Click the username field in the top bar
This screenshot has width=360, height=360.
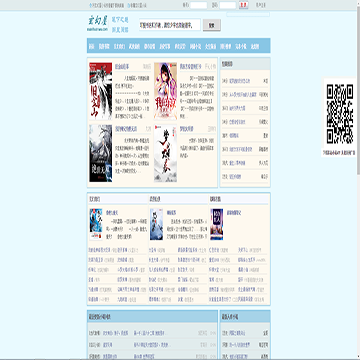tap(199, 5)
